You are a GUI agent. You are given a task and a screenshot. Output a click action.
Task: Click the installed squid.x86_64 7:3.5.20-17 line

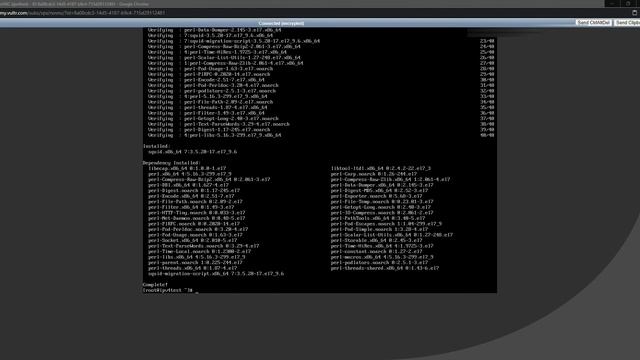point(192,152)
